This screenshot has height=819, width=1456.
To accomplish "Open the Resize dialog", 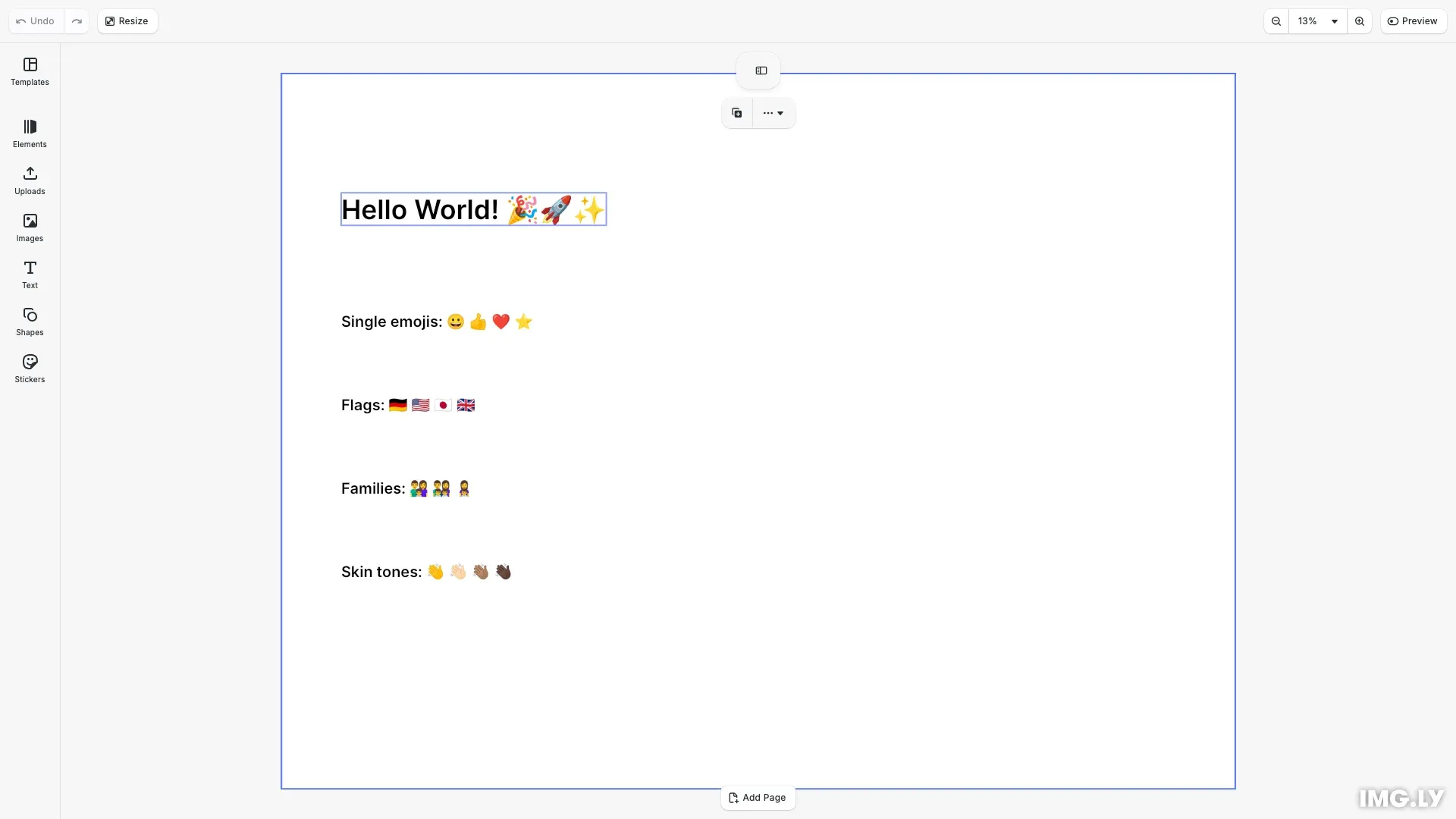I will coord(127,20).
